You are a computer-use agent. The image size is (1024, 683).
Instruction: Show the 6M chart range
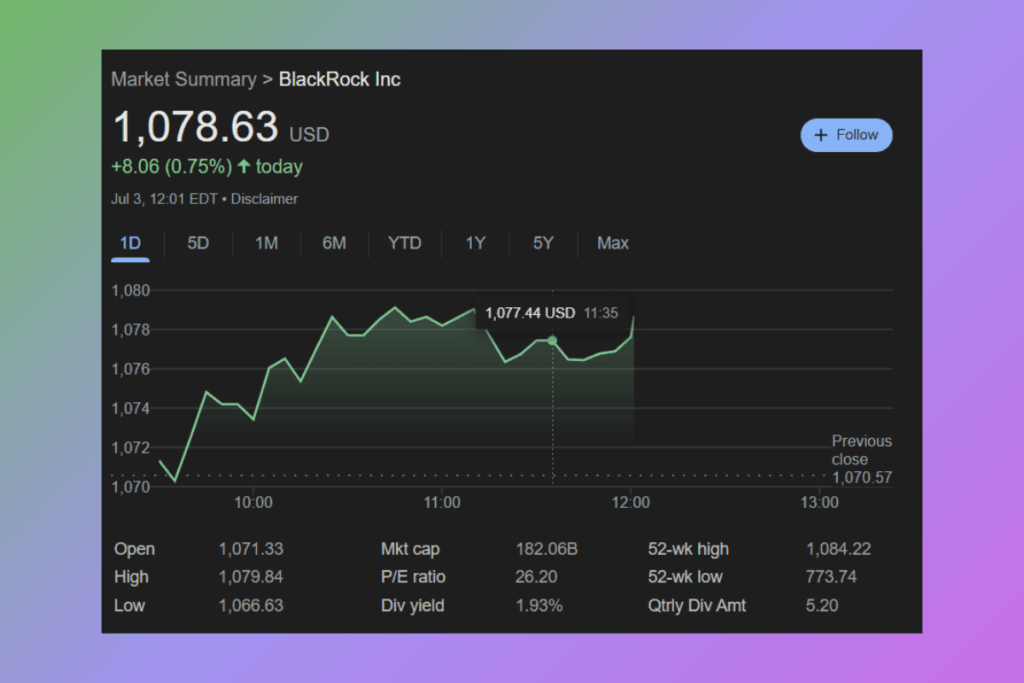pyautogui.click(x=334, y=243)
